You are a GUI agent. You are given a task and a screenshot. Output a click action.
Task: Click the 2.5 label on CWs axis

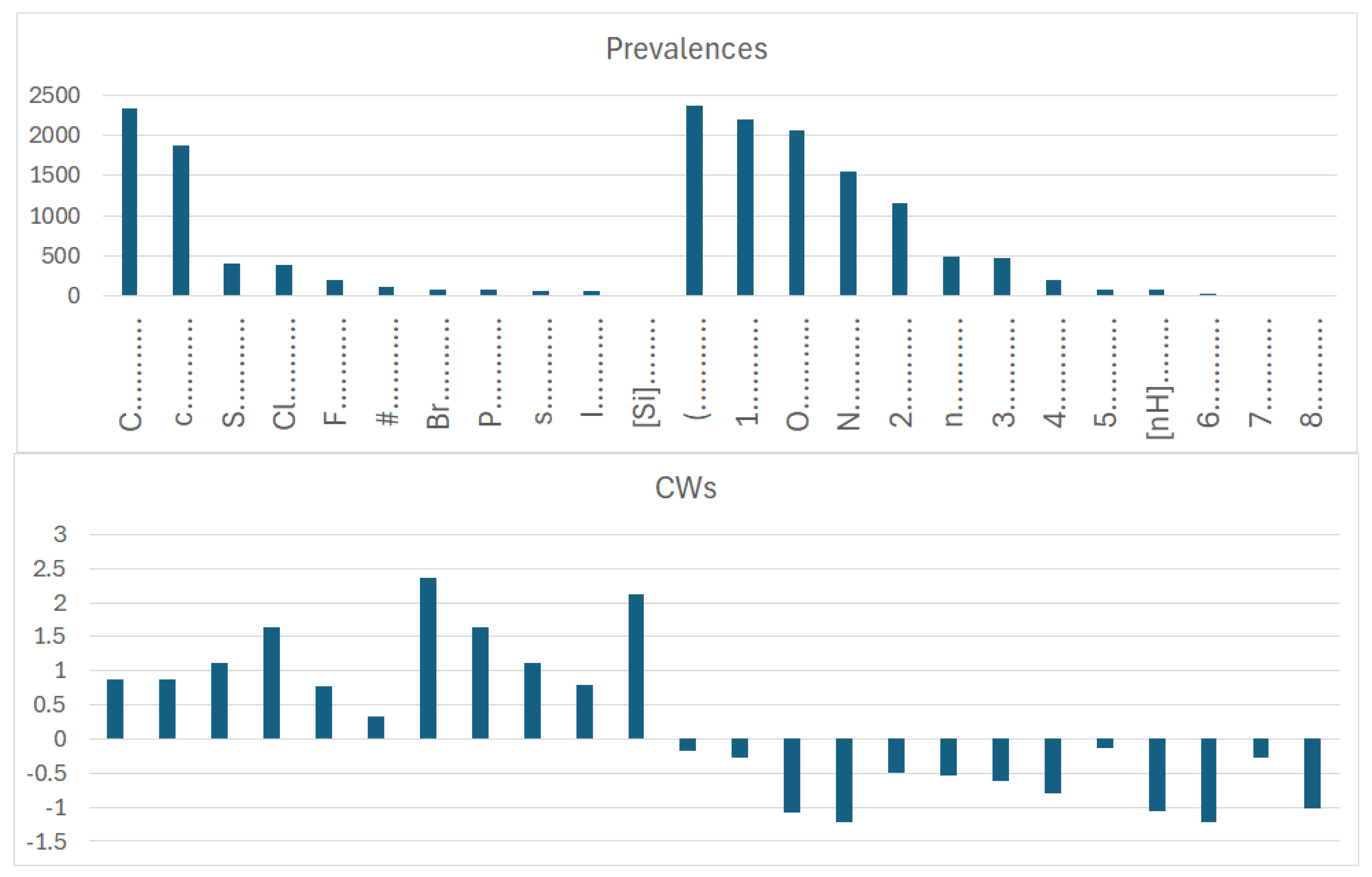click(x=49, y=569)
